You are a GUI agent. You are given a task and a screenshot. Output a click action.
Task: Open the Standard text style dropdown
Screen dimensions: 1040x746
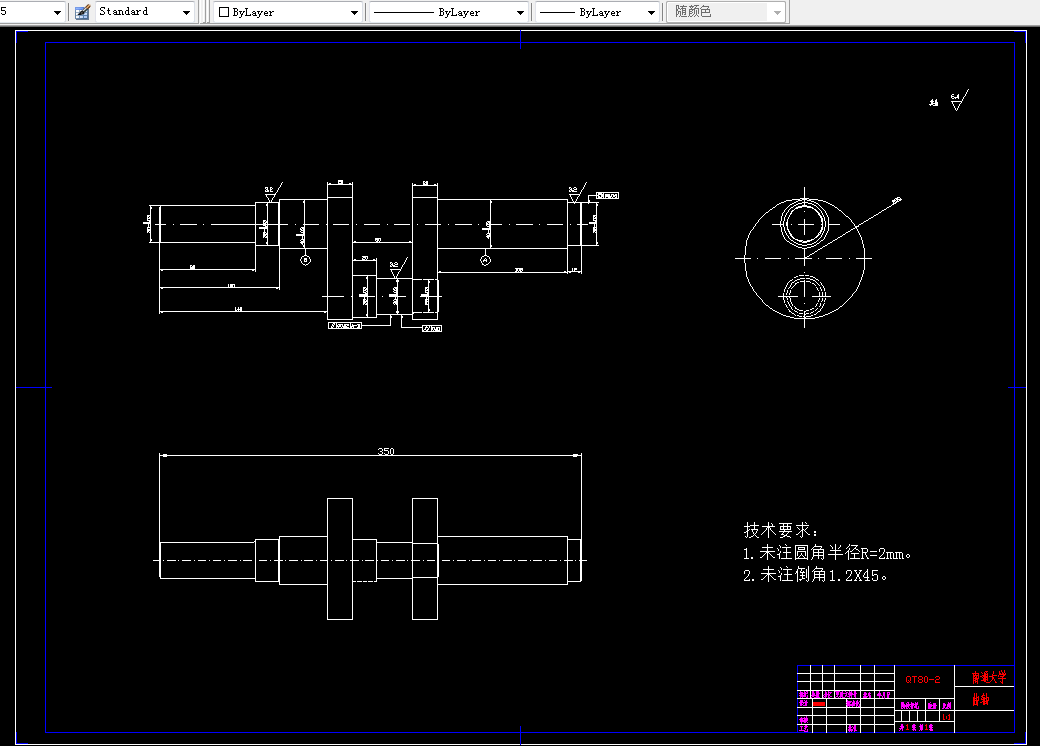click(145, 12)
